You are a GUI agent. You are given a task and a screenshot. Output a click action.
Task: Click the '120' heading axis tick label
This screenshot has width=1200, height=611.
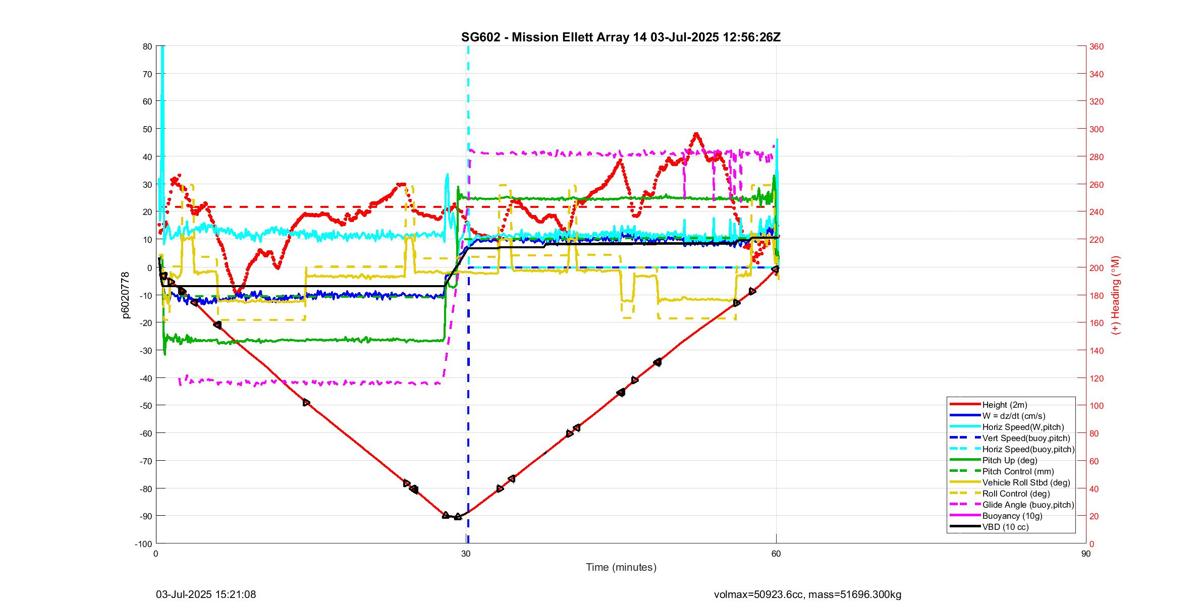tap(1097, 378)
